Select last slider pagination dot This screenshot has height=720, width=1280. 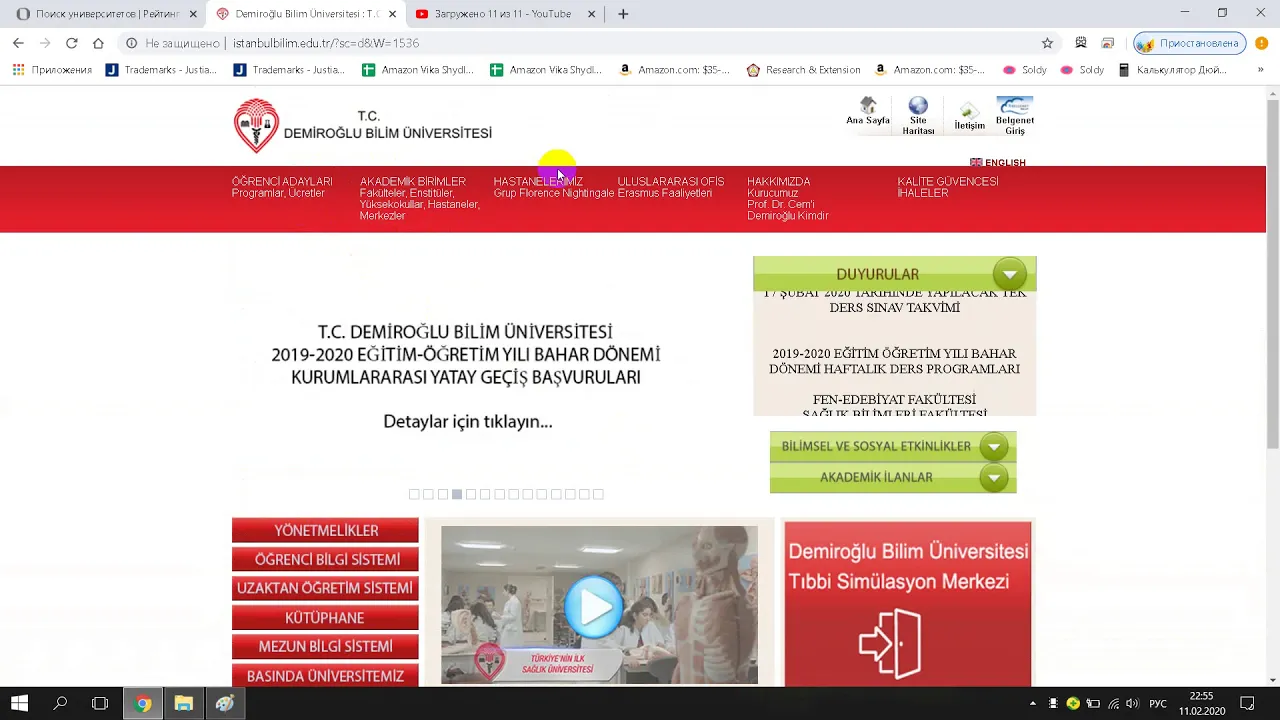tap(598, 494)
